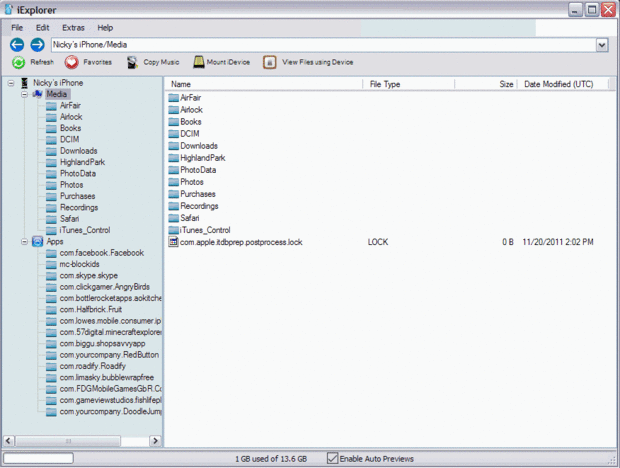Click the AirFair folder icon in file list
The height and width of the screenshot is (468, 620).
[x=174, y=98]
